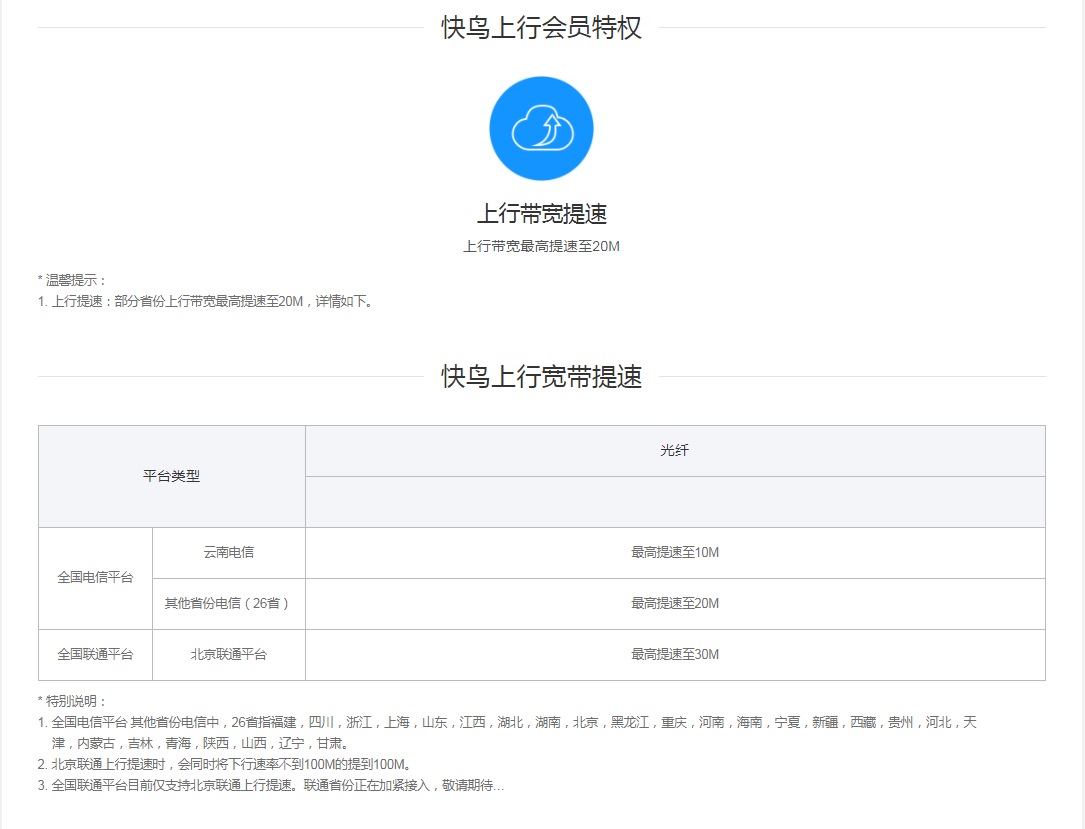Select the 云南电信 row label
Image resolution: width=1085 pixels, height=829 pixels.
227,552
